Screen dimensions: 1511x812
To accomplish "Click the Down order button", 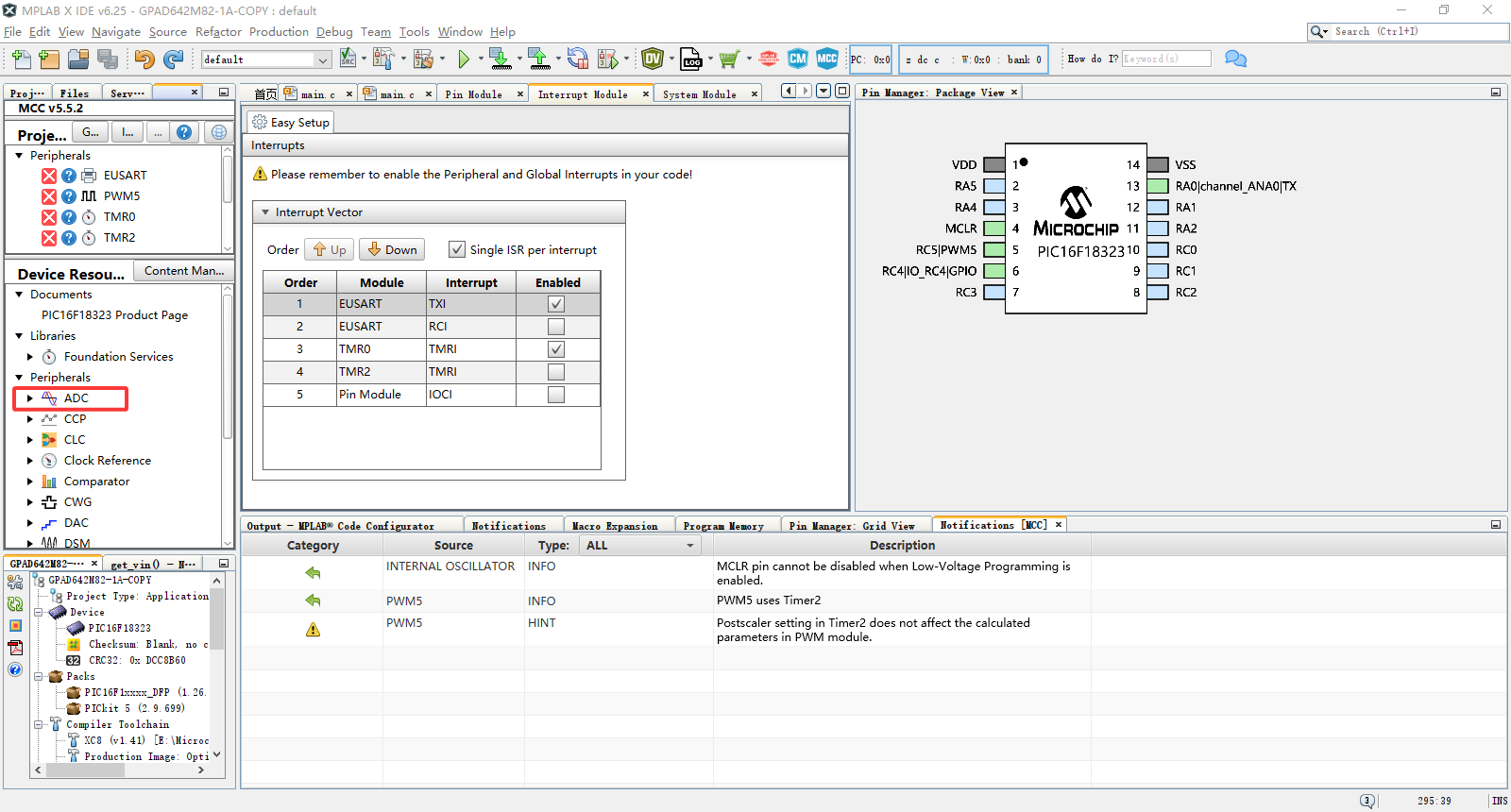I will click(x=392, y=249).
